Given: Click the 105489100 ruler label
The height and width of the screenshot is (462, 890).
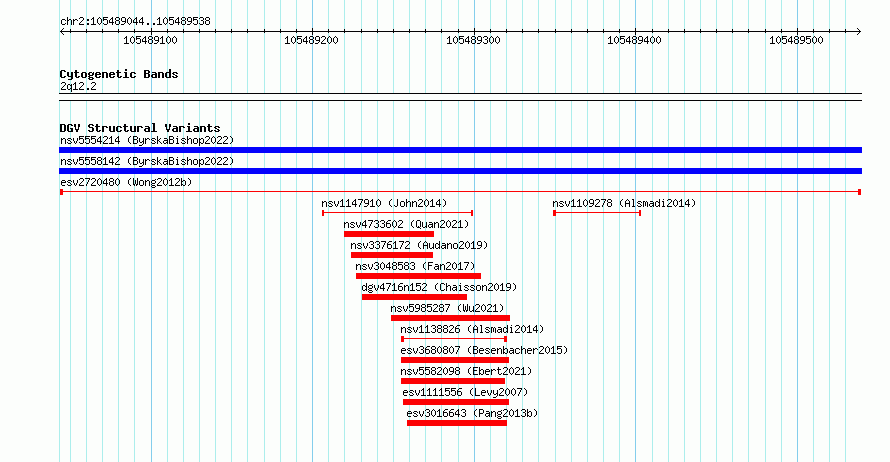Looking at the screenshot, I should 150,40.
